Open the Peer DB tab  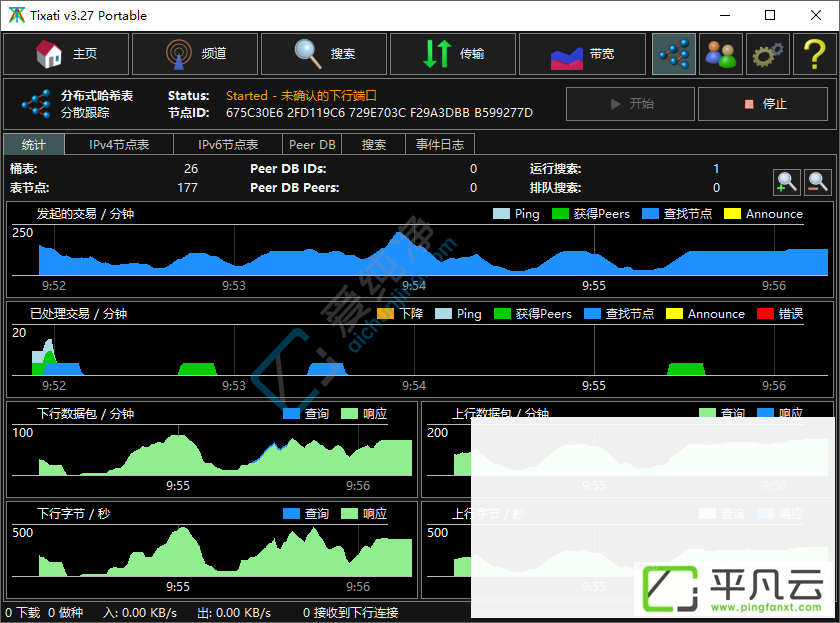point(312,145)
